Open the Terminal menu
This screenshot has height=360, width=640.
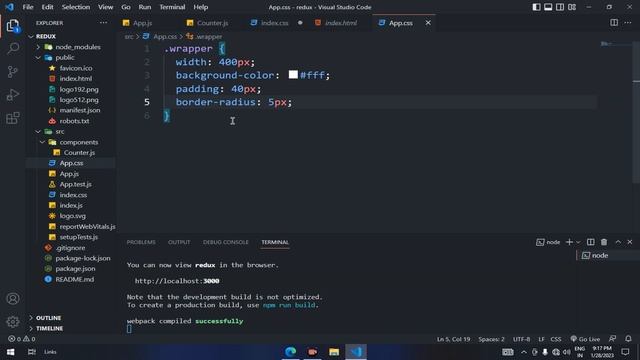coord(172,7)
